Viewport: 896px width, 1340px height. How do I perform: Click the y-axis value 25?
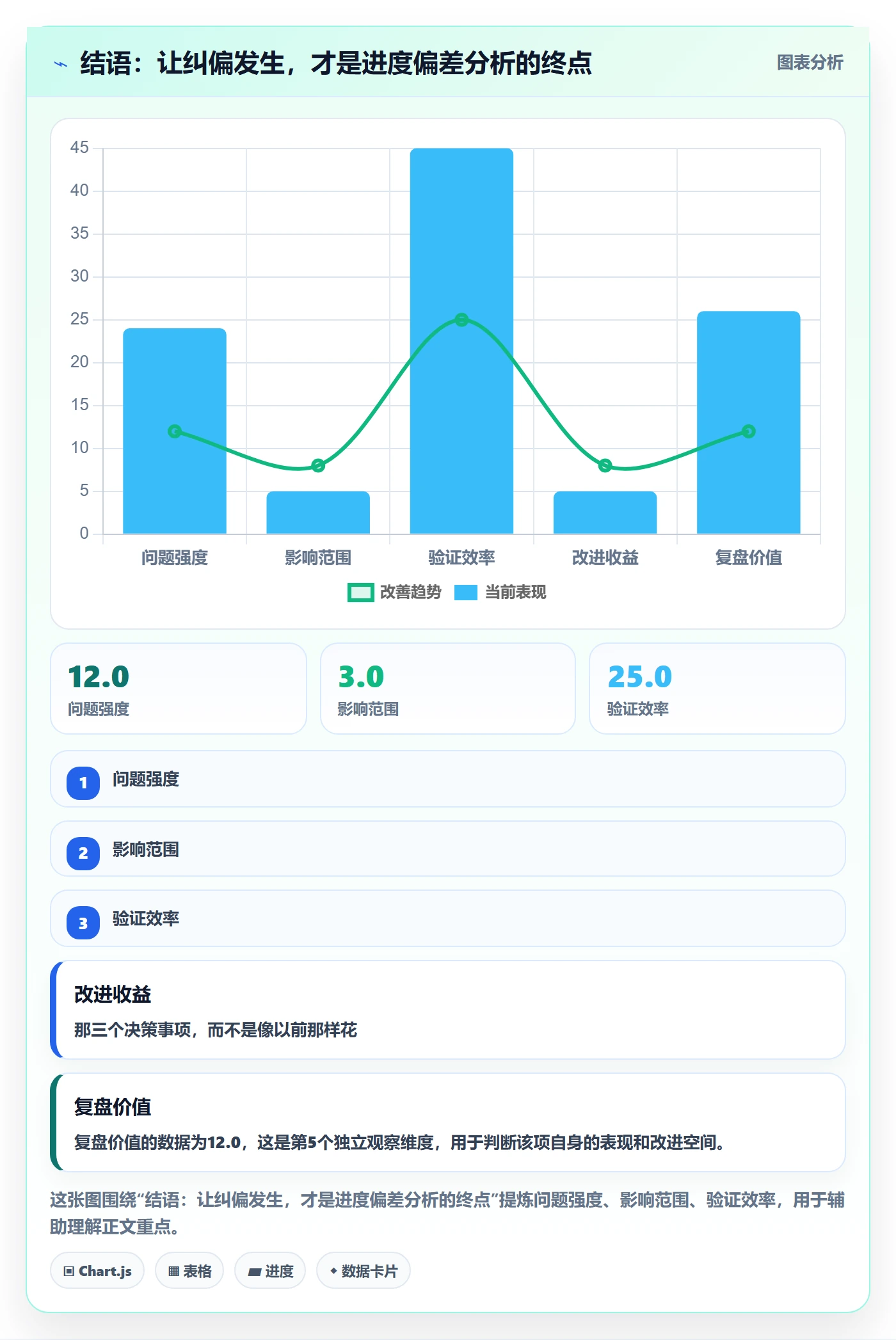tap(79, 319)
